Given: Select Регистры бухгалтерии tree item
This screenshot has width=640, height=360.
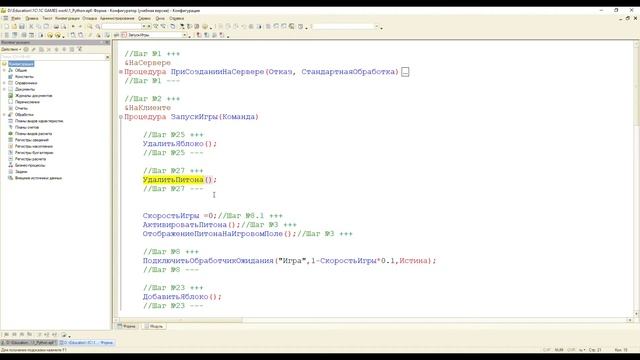Looking at the screenshot, I should point(34,153).
